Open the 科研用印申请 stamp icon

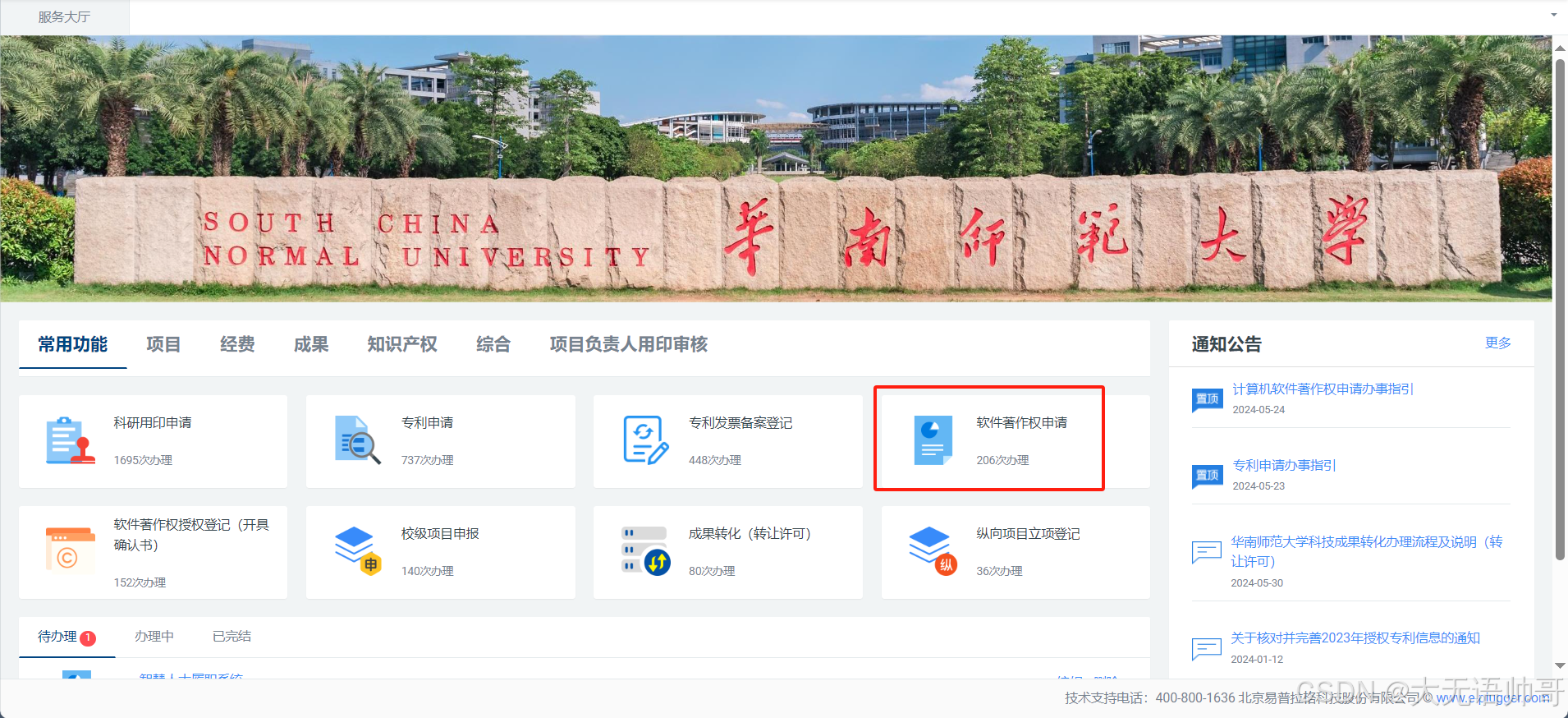[x=71, y=440]
